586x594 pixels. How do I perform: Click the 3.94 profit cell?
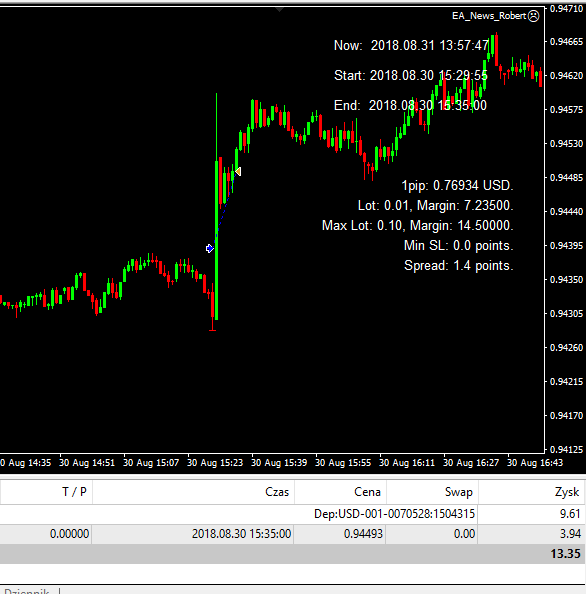[x=570, y=534]
